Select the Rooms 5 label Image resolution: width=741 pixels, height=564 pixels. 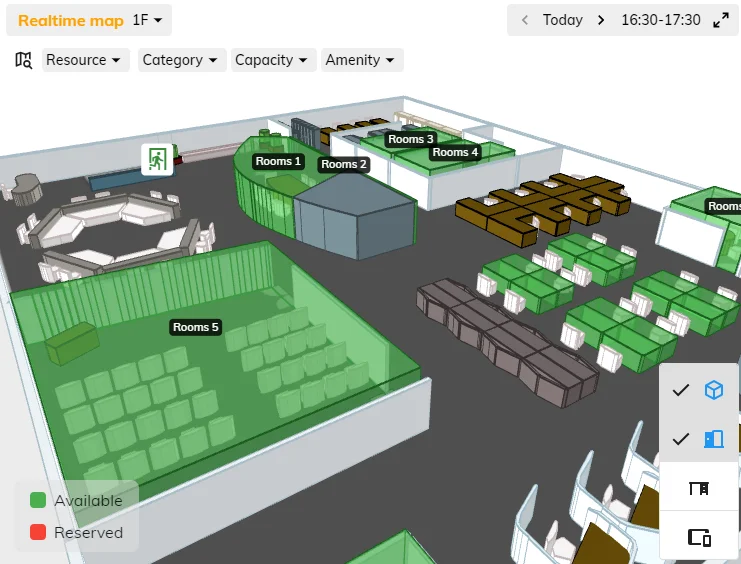[195, 327]
